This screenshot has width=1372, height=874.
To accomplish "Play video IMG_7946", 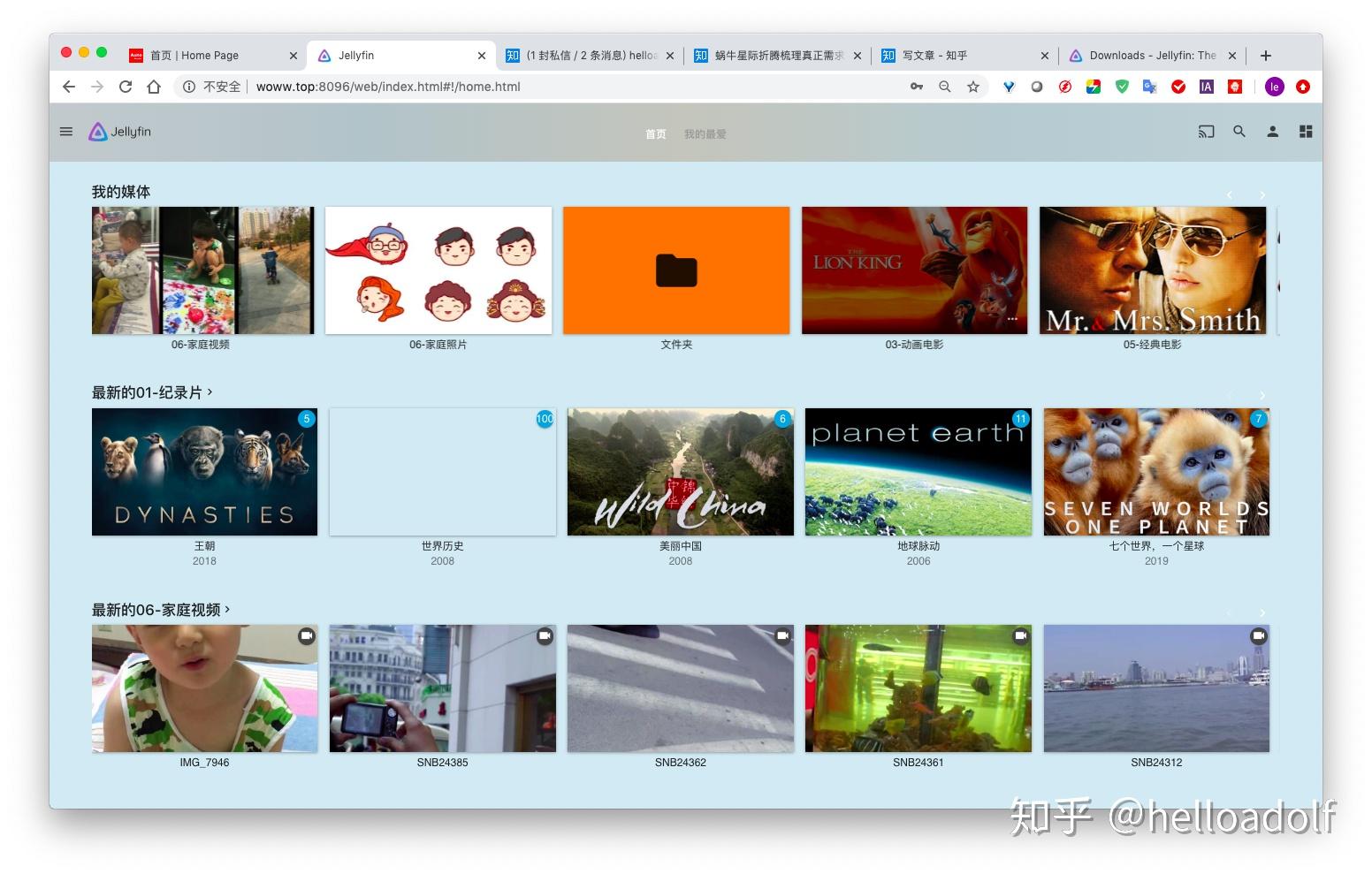I will [204, 688].
